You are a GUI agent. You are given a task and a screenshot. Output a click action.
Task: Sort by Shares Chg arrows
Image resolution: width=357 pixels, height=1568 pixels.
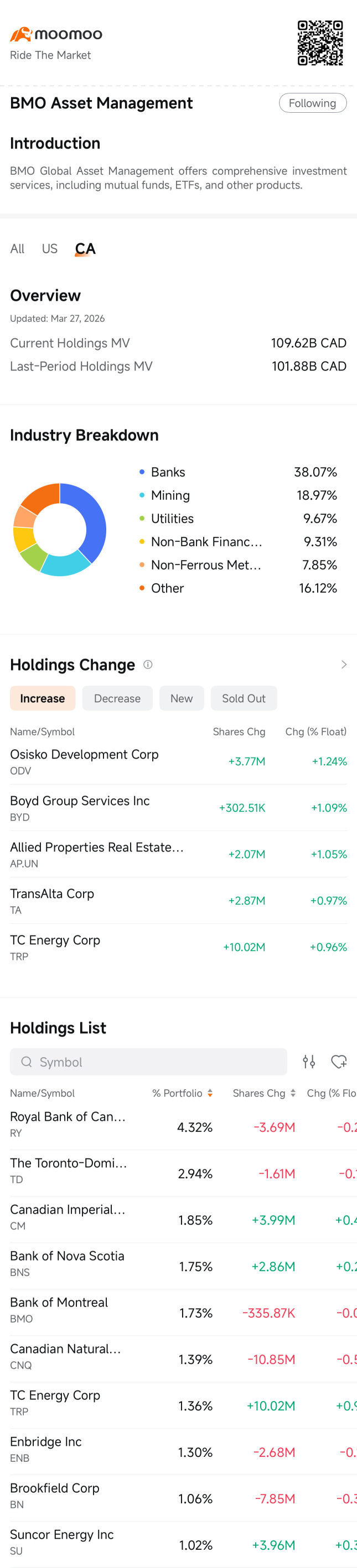click(x=293, y=1093)
